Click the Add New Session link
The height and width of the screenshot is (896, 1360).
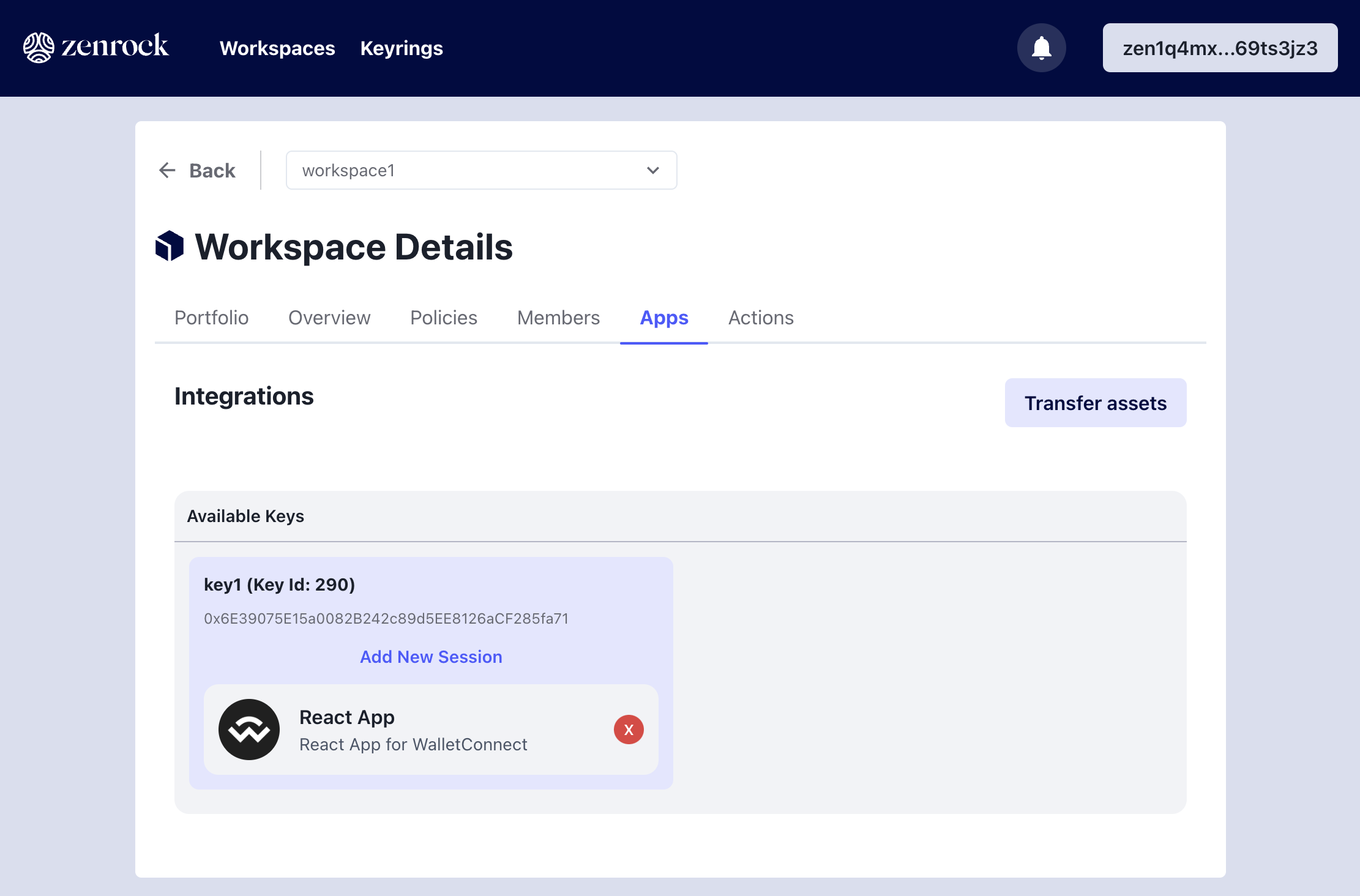(x=431, y=657)
